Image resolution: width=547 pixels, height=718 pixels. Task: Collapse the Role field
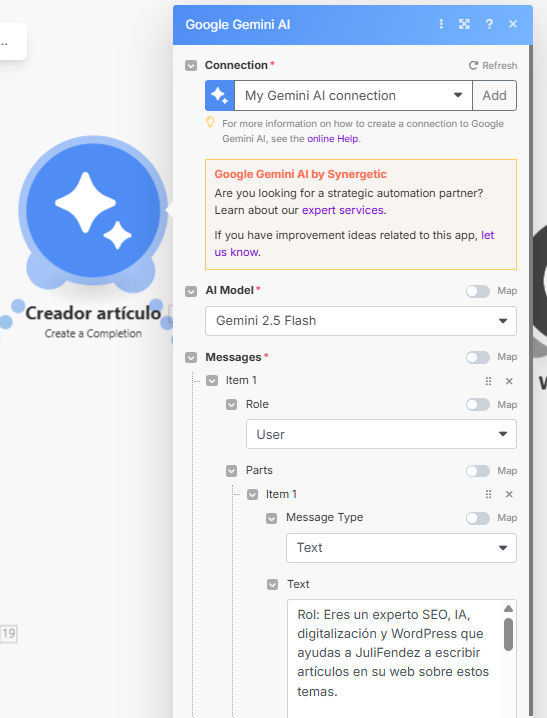coord(232,404)
